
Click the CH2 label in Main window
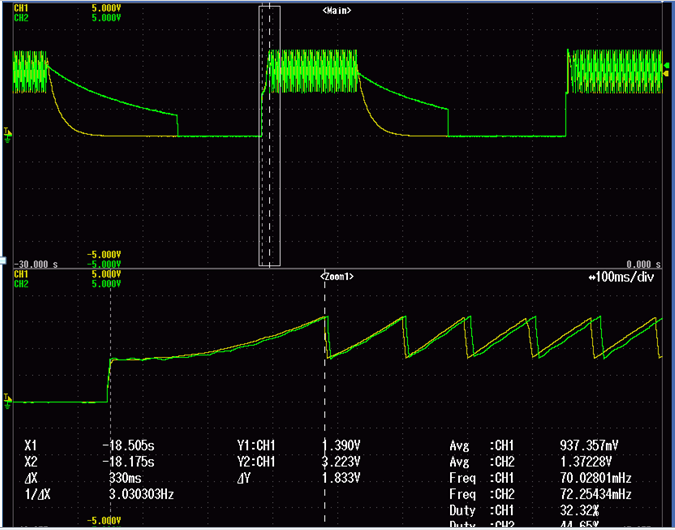coord(21,18)
